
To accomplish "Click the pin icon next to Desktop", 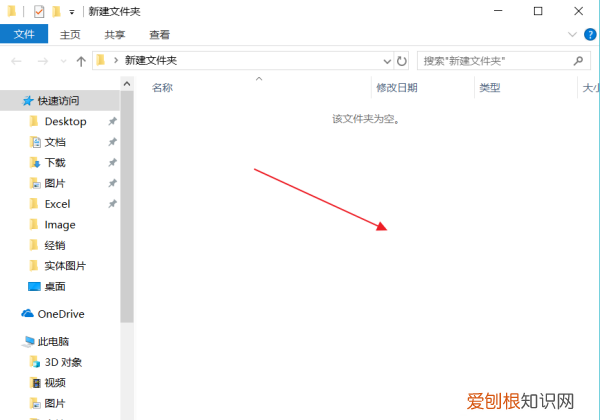I will pos(112,122).
